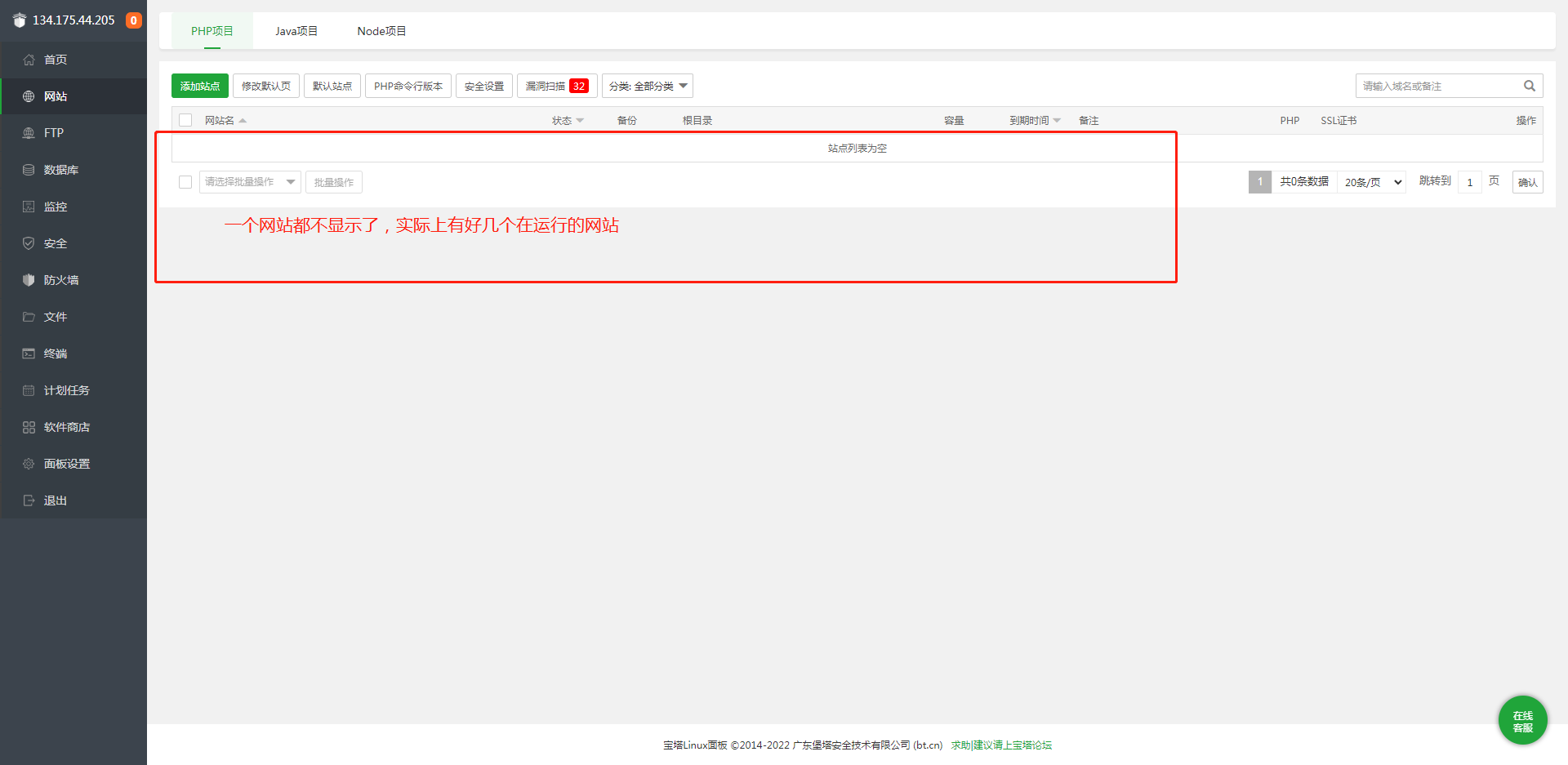1568x765 pixels.
Task: Click the 默认站点 button
Action: tap(332, 86)
